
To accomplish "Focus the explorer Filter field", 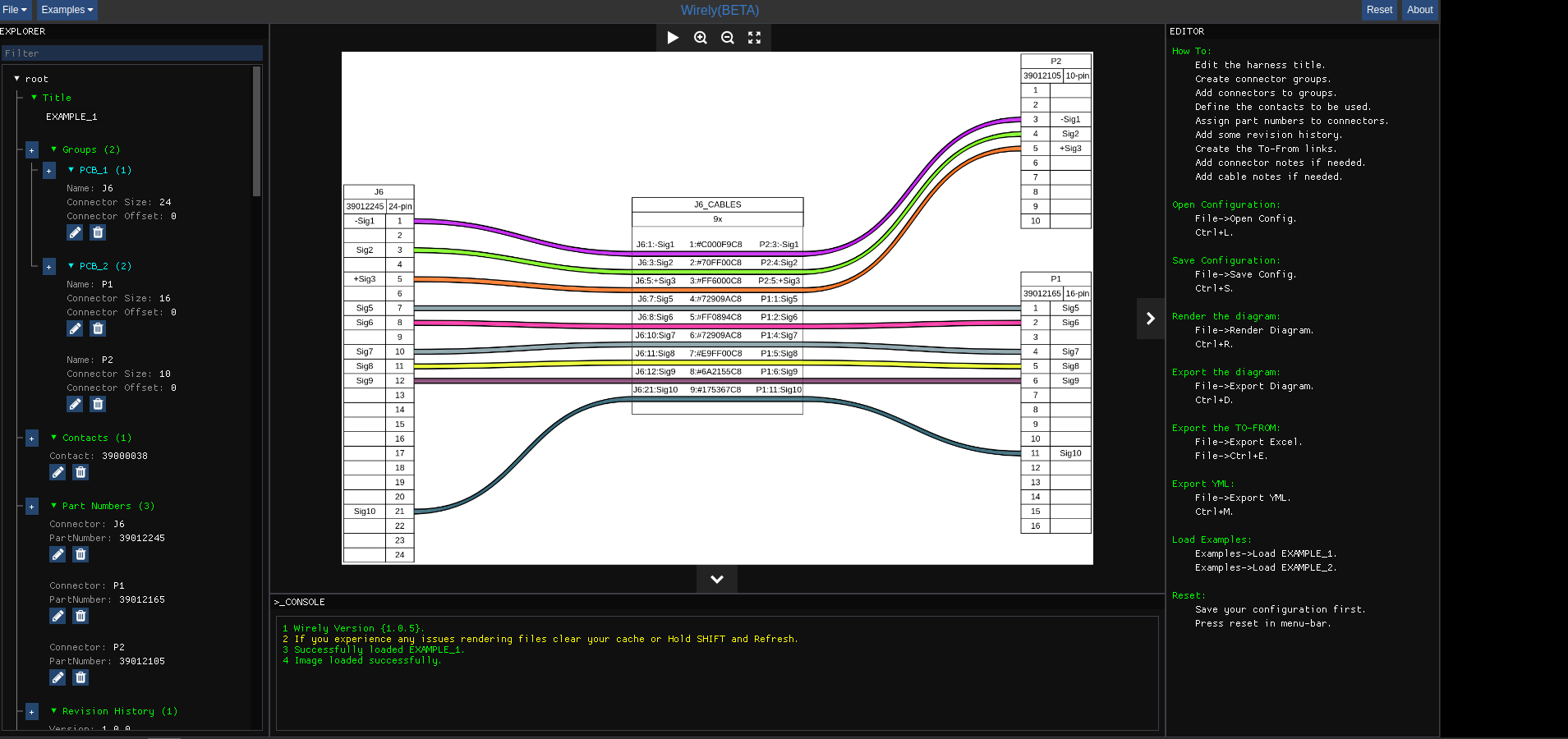I will pos(131,53).
